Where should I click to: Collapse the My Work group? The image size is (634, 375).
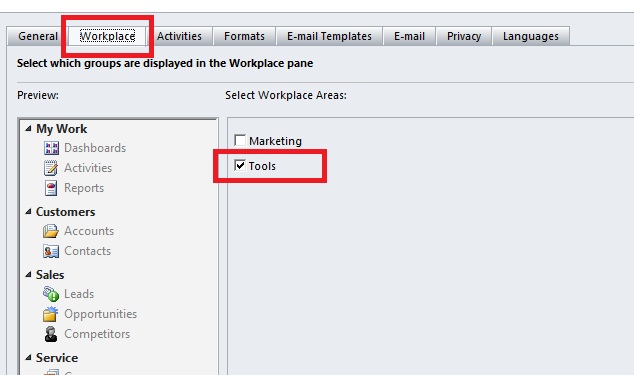(28, 129)
